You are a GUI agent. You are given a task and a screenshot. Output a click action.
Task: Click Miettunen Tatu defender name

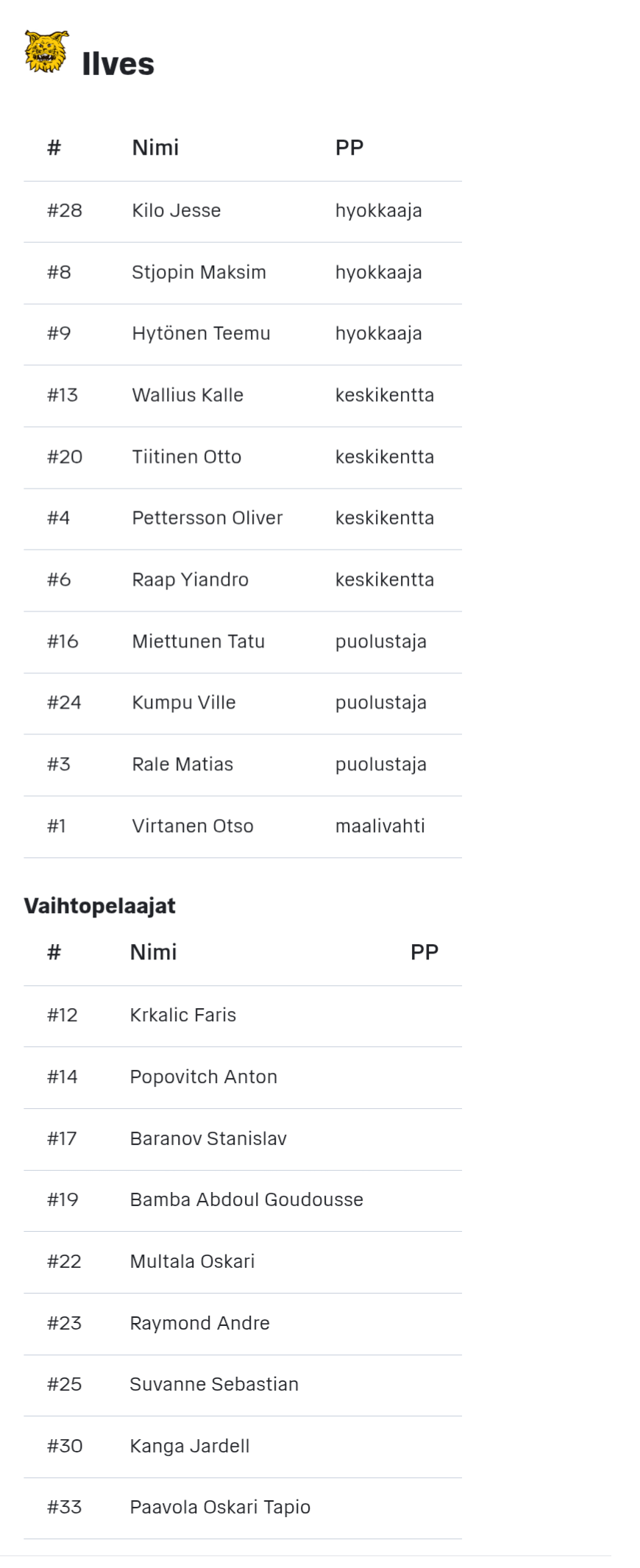tap(198, 642)
